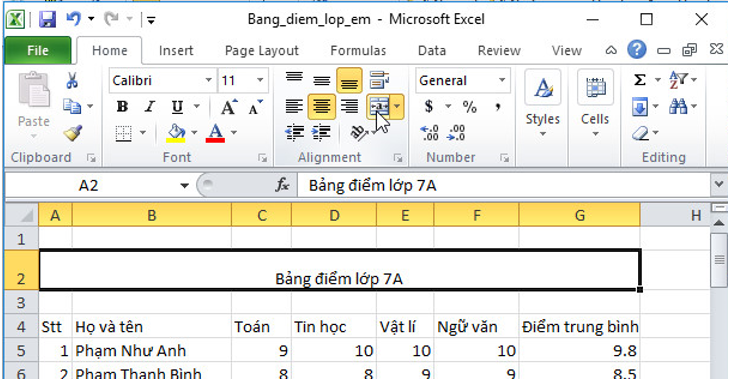Increase indent icon
Image resolution: width=729 pixels, height=382 pixels.
[x=321, y=133]
